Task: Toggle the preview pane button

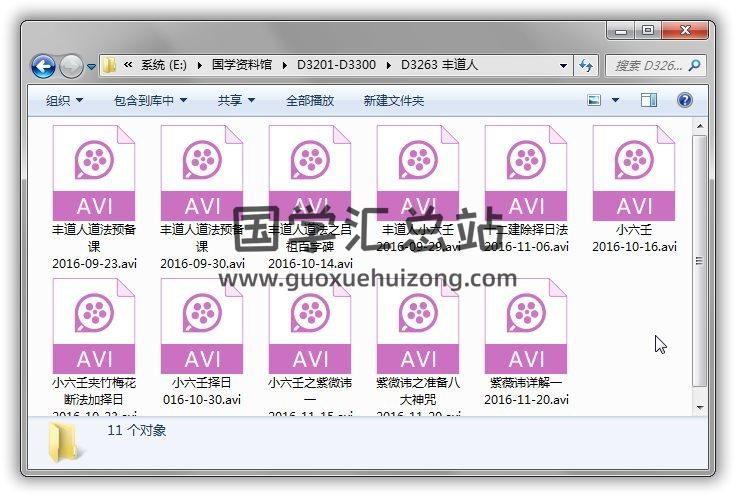Action: (x=649, y=100)
